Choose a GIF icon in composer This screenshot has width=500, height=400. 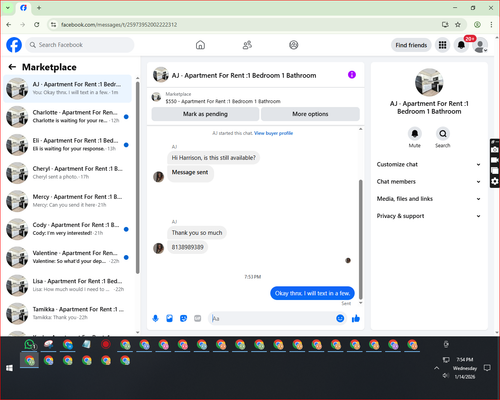198,319
